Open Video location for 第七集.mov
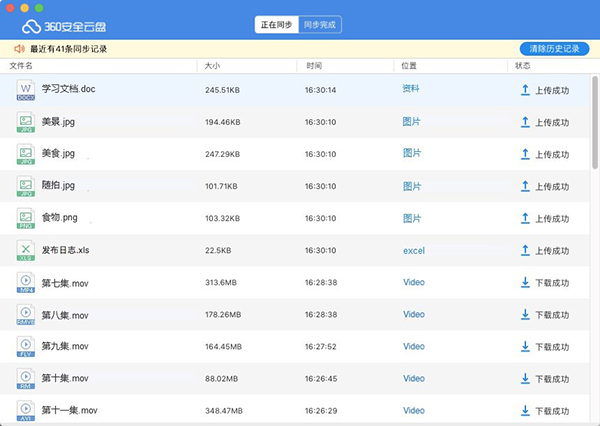 pyautogui.click(x=414, y=282)
